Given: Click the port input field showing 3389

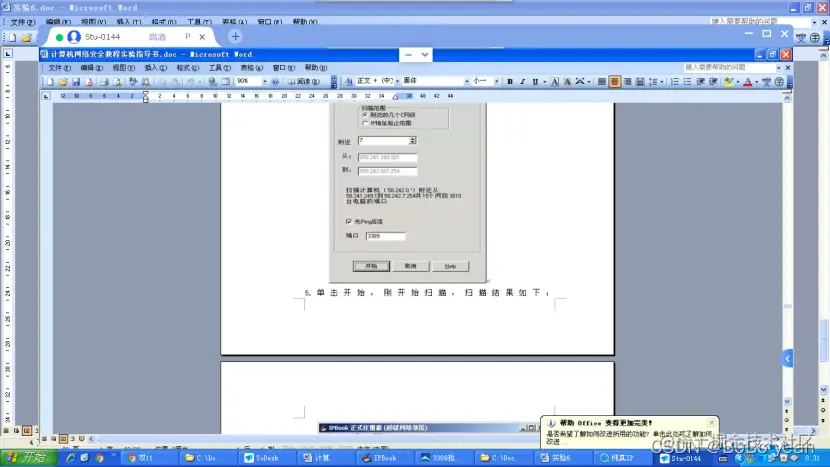Looking at the screenshot, I should coord(385,236).
